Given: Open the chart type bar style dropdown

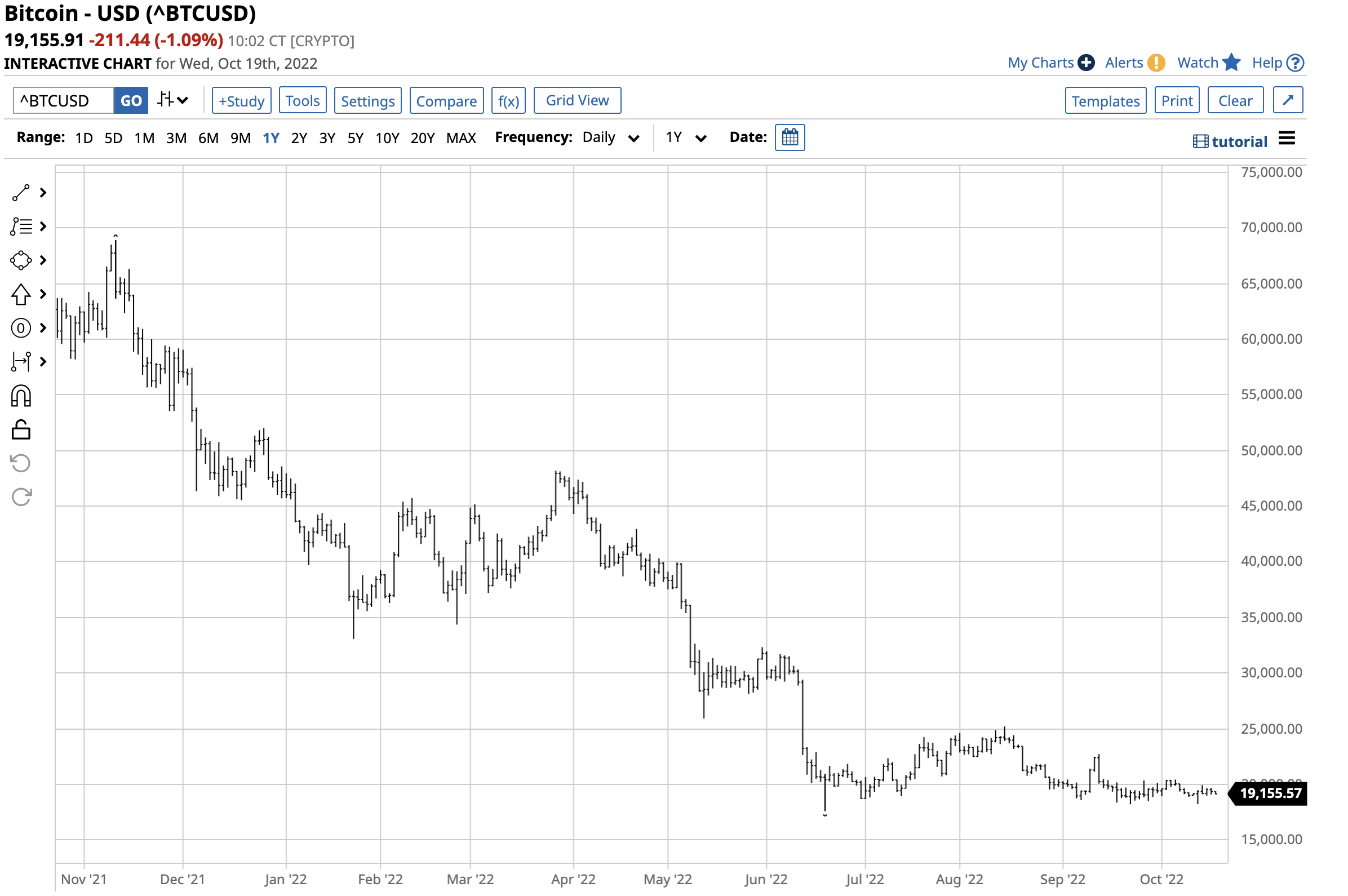Looking at the screenshot, I should [x=172, y=100].
